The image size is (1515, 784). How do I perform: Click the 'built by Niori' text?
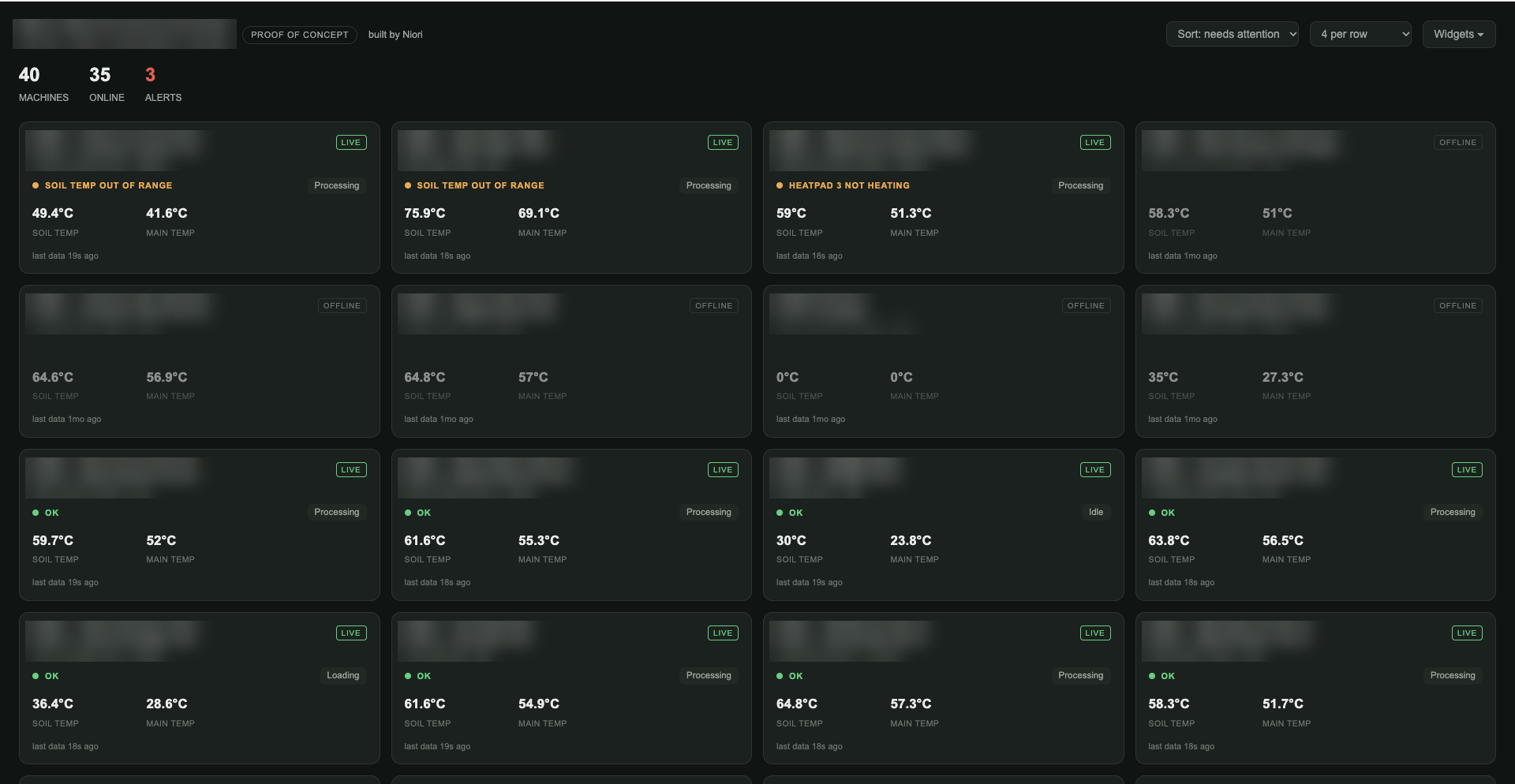(395, 35)
